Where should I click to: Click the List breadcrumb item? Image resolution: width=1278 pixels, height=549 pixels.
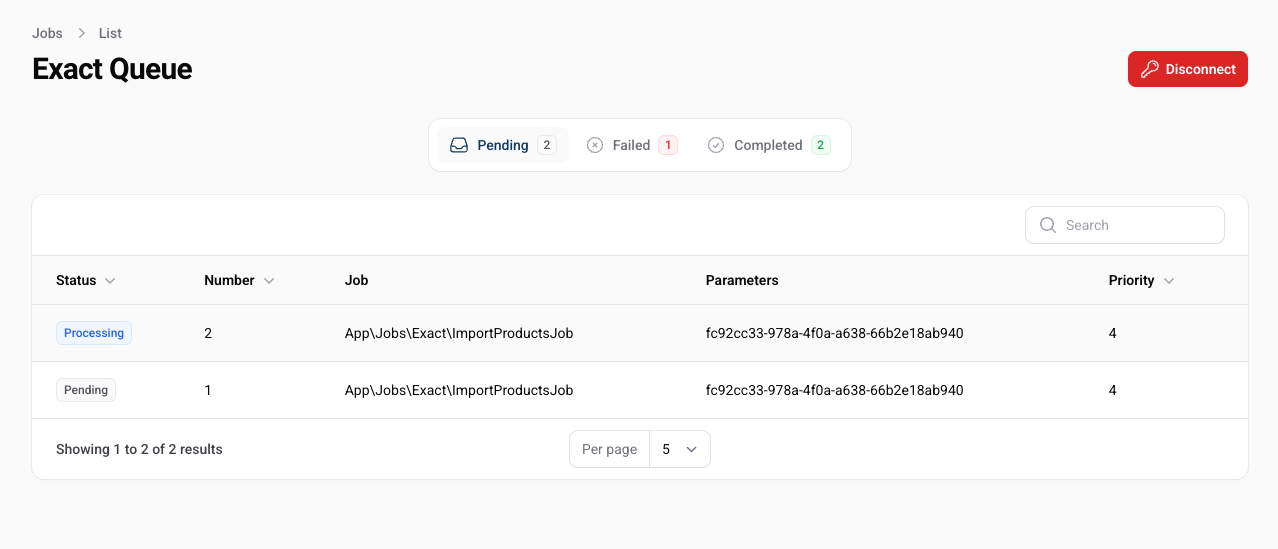tap(110, 33)
